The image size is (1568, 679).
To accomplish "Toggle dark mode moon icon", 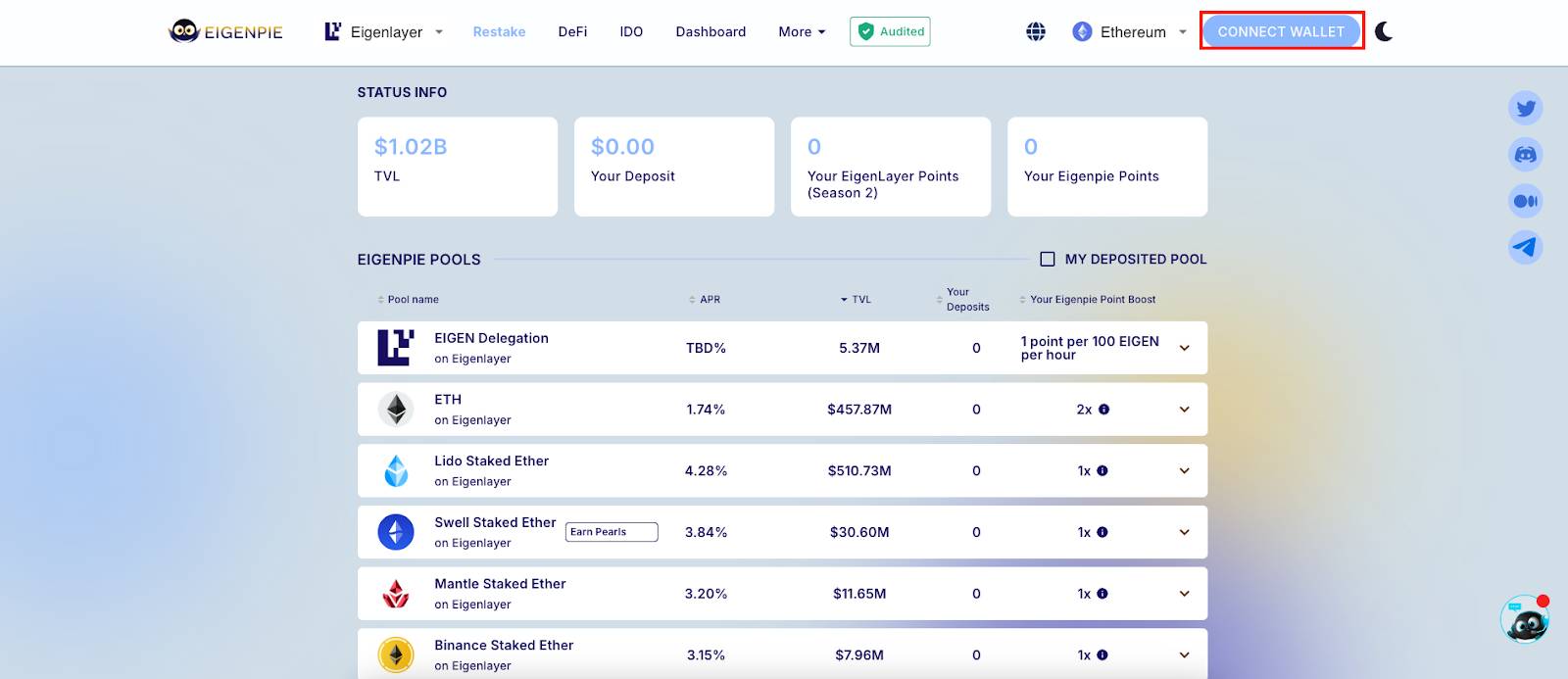I will pyautogui.click(x=1384, y=31).
